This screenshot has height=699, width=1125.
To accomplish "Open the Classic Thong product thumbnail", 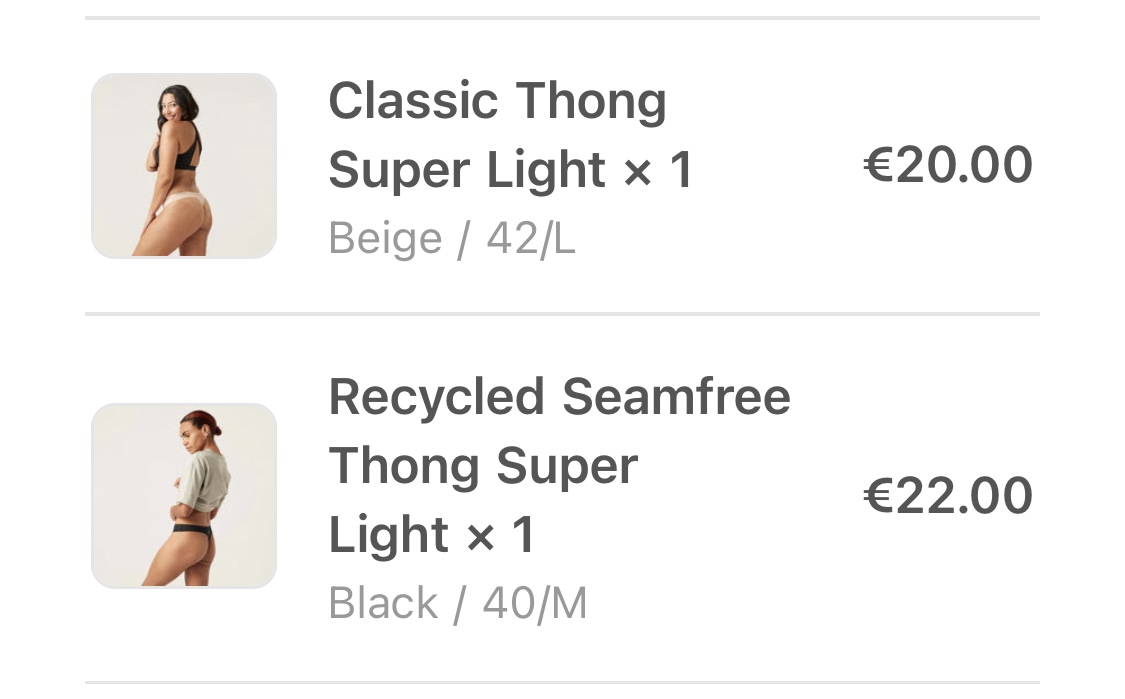I will coord(184,166).
